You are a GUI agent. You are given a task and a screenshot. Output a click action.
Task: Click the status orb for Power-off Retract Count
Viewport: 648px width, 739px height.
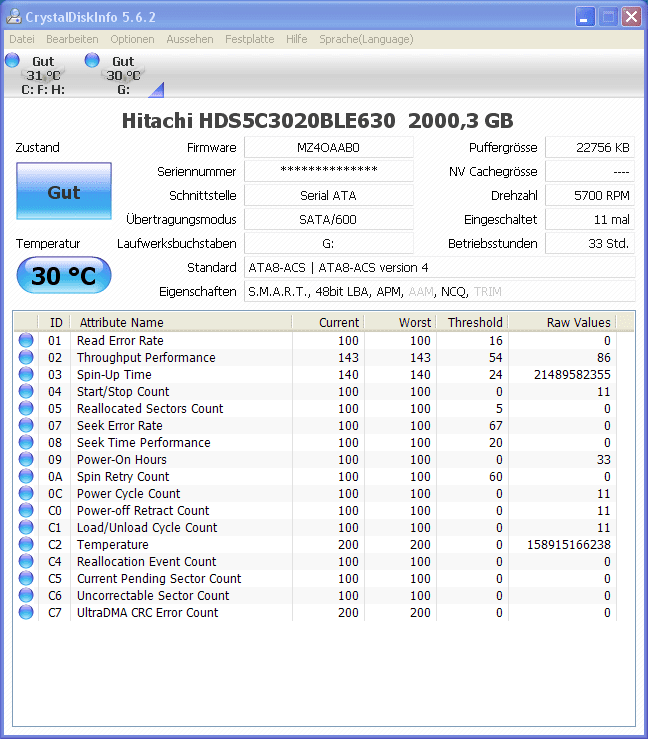coord(26,510)
